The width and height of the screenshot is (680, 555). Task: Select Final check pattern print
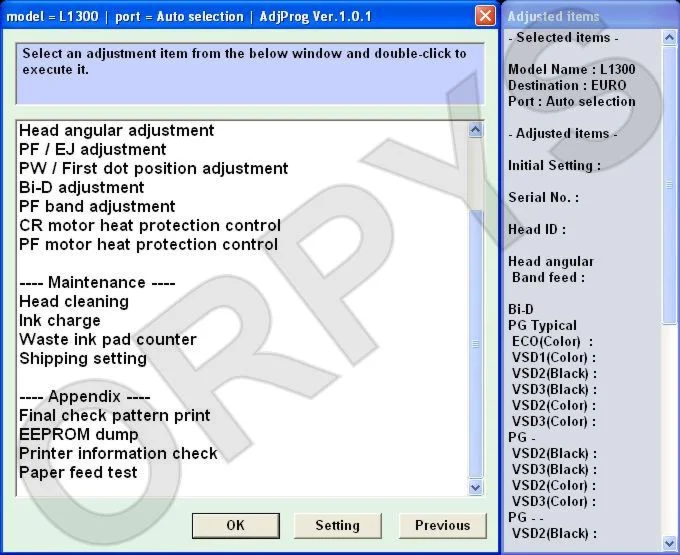click(114, 415)
